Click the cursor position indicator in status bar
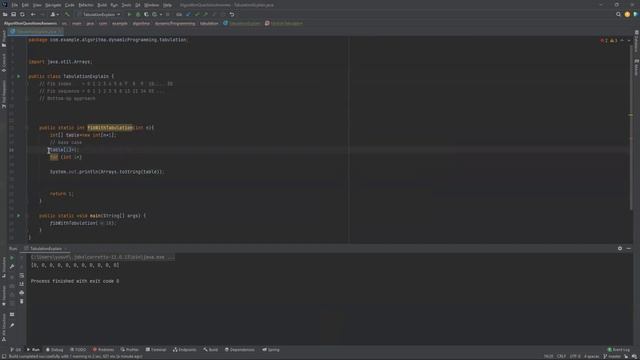Image resolution: width=640 pixels, height=360 pixels. pyautogui.click(x=548, y=356)
